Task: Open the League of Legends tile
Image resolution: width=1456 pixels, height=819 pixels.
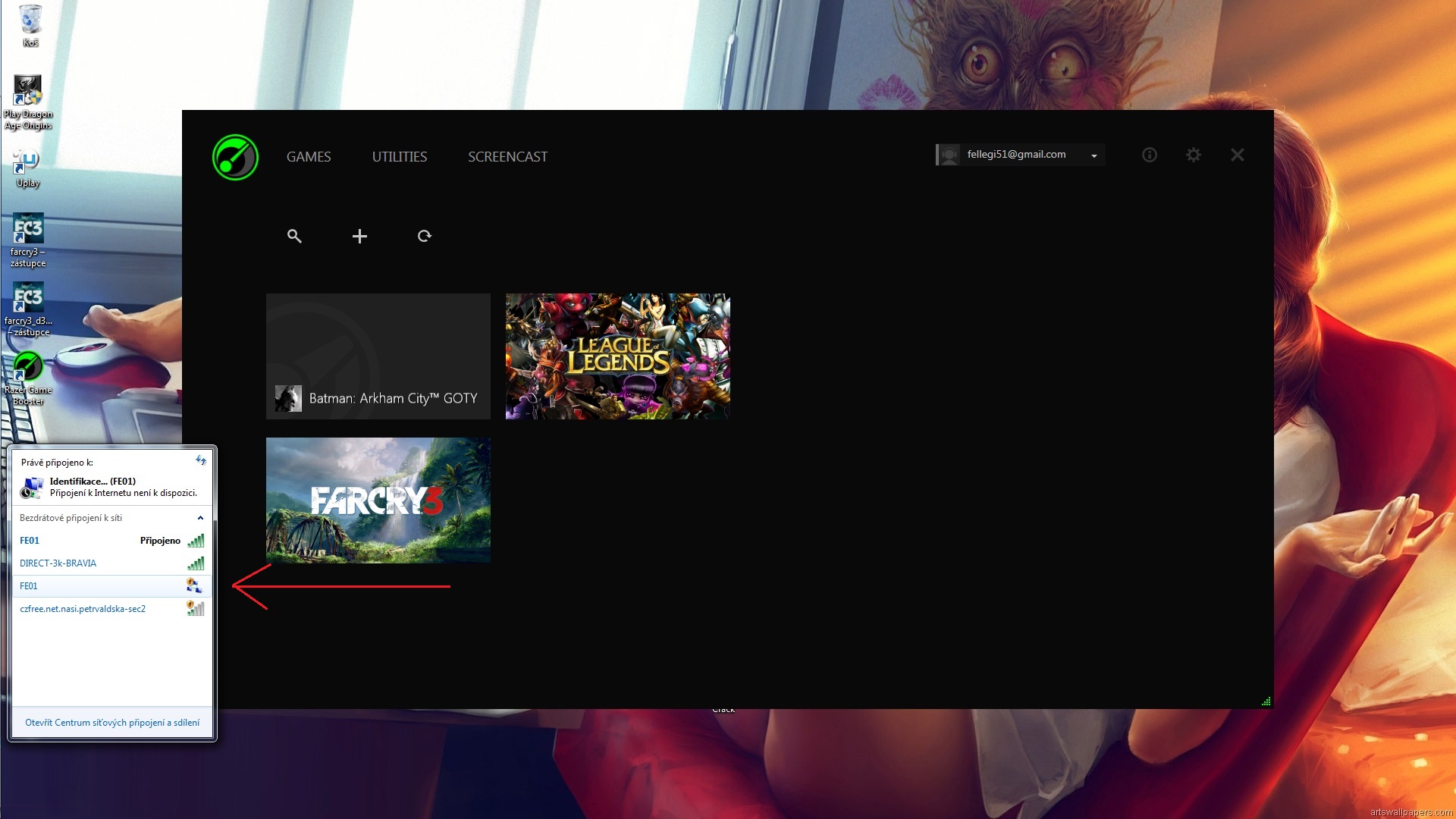Action: pos(617,356)
